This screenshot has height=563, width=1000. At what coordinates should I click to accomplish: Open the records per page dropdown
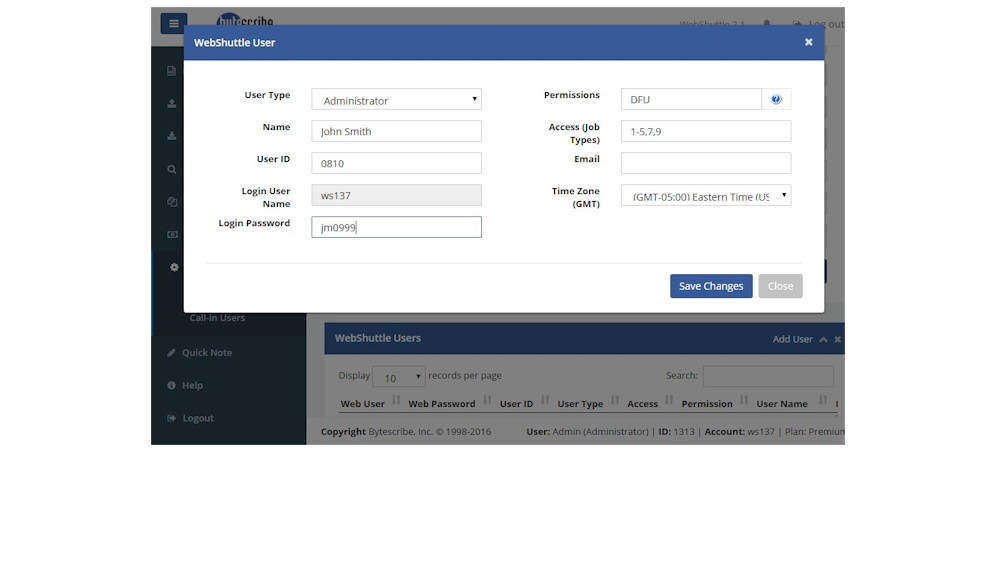point(398,377)
